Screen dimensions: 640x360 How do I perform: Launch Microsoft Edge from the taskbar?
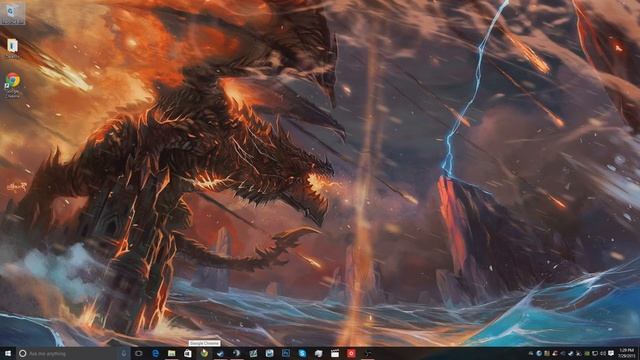[x=156, y=353]
